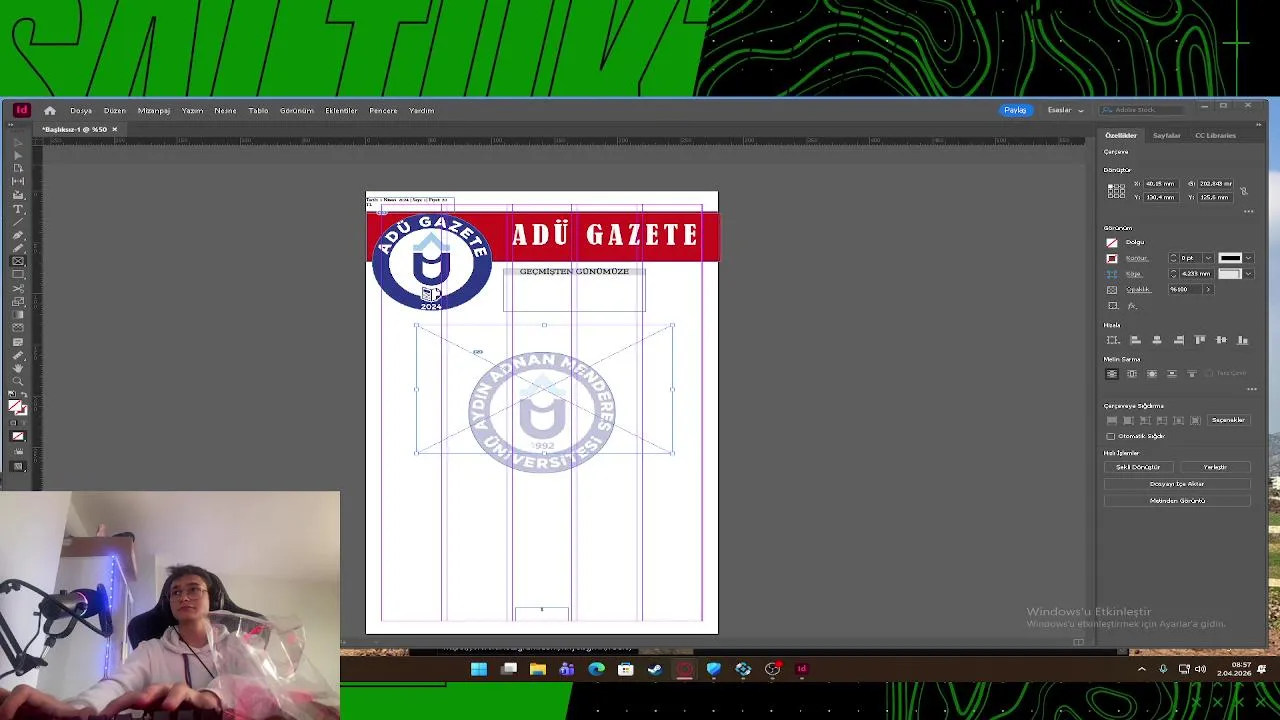The image size is (1280, 720).
Task: Select the Gradient Swatch tool
Action: coord(18,314)
